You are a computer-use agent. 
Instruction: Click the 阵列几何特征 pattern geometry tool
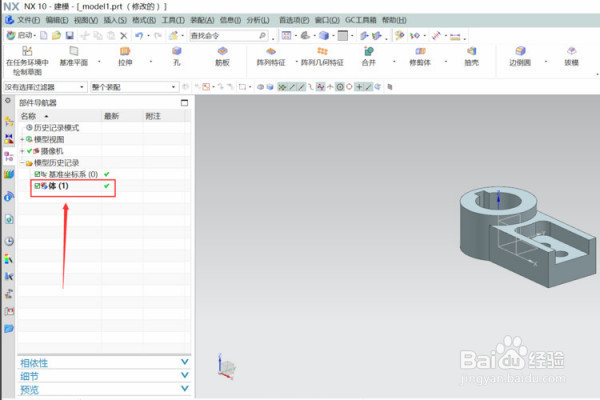[x=322, y=56]
